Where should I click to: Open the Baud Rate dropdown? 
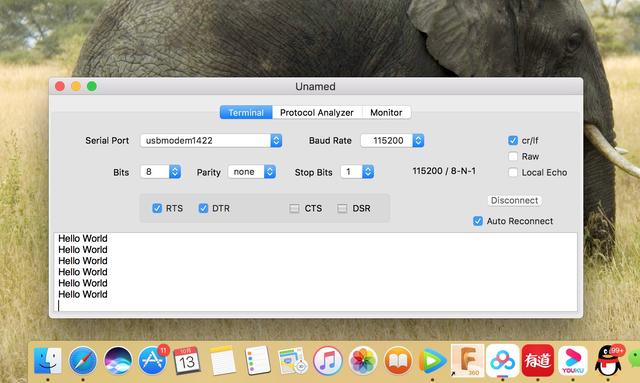click(392, 140)
